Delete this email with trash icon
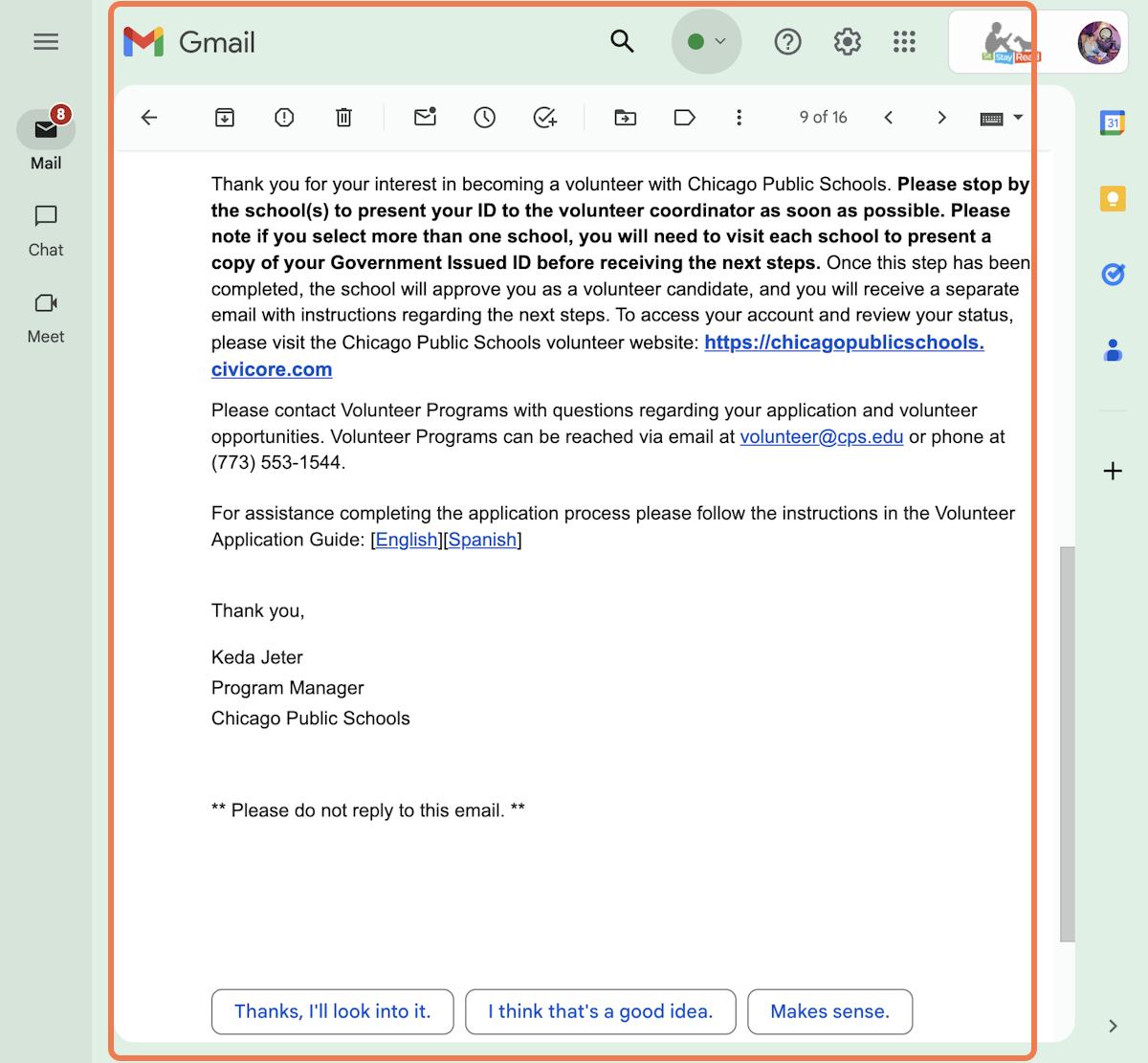Screen dimensions: 1148x1063 (x=343, y=118)
